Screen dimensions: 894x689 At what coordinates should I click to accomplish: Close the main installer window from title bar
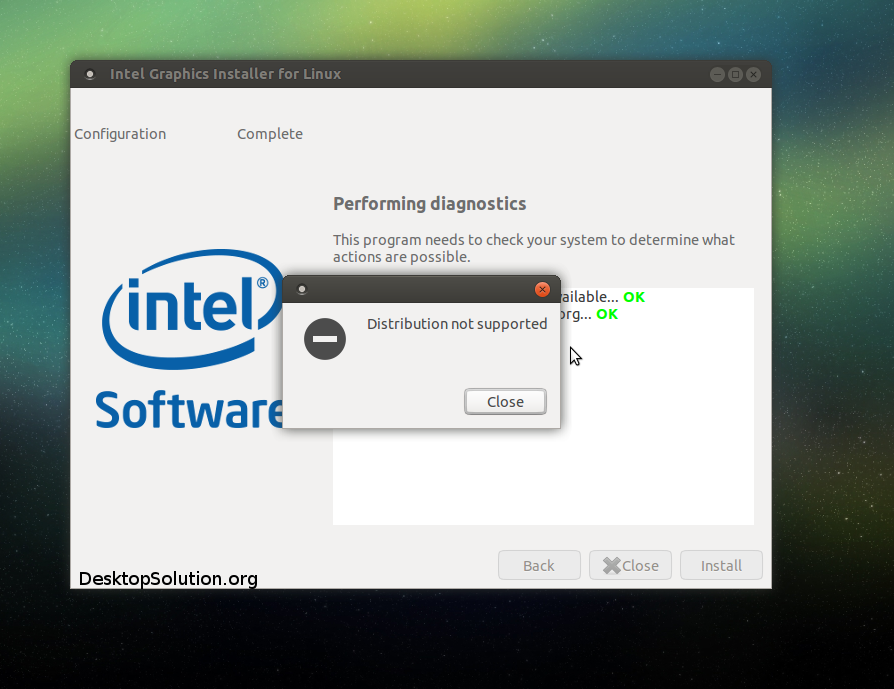[x=753, y=74]
